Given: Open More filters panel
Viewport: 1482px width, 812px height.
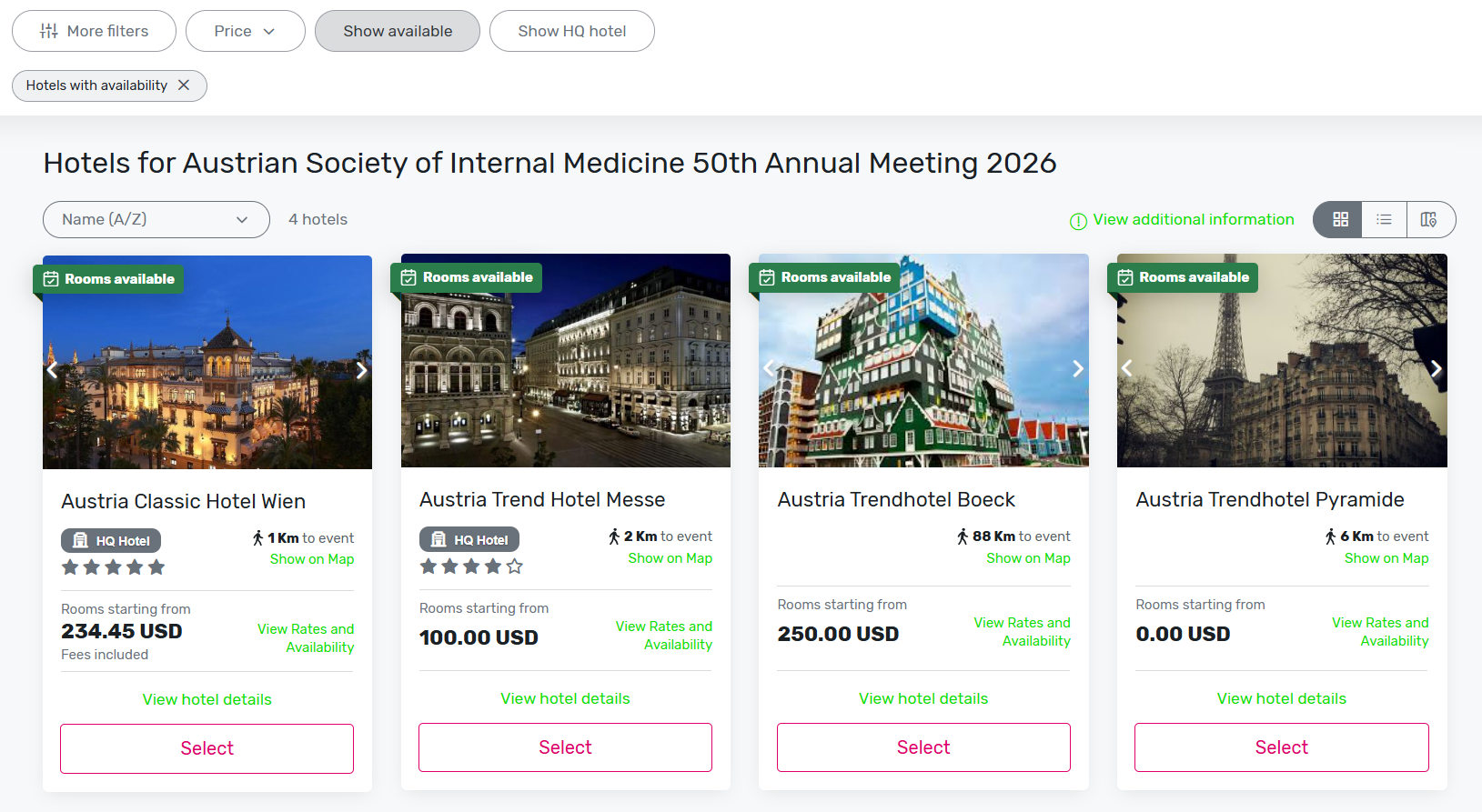Looking at the screenshot, I should [x=94, y=31].
